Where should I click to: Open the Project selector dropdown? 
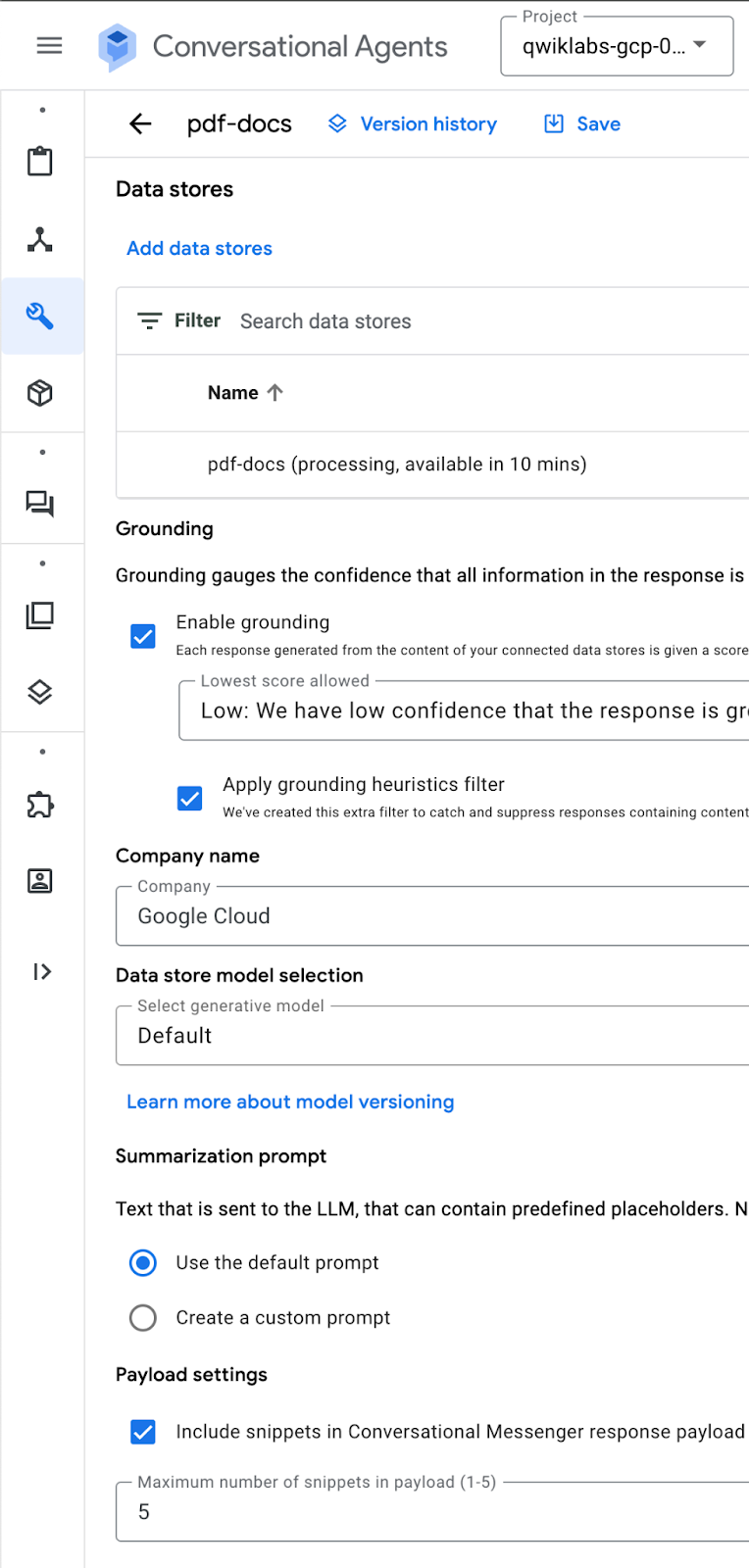coord(616,46)
